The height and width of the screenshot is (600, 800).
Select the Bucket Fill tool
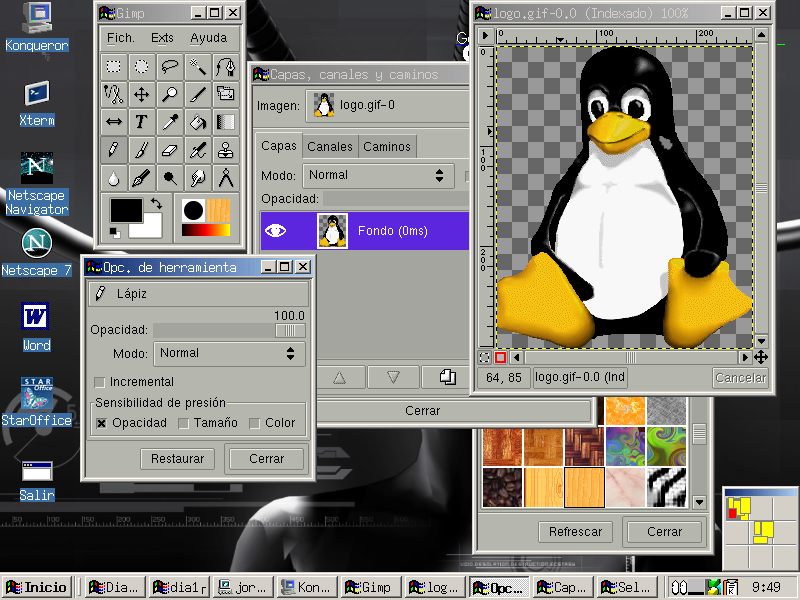tap(197, 122)
